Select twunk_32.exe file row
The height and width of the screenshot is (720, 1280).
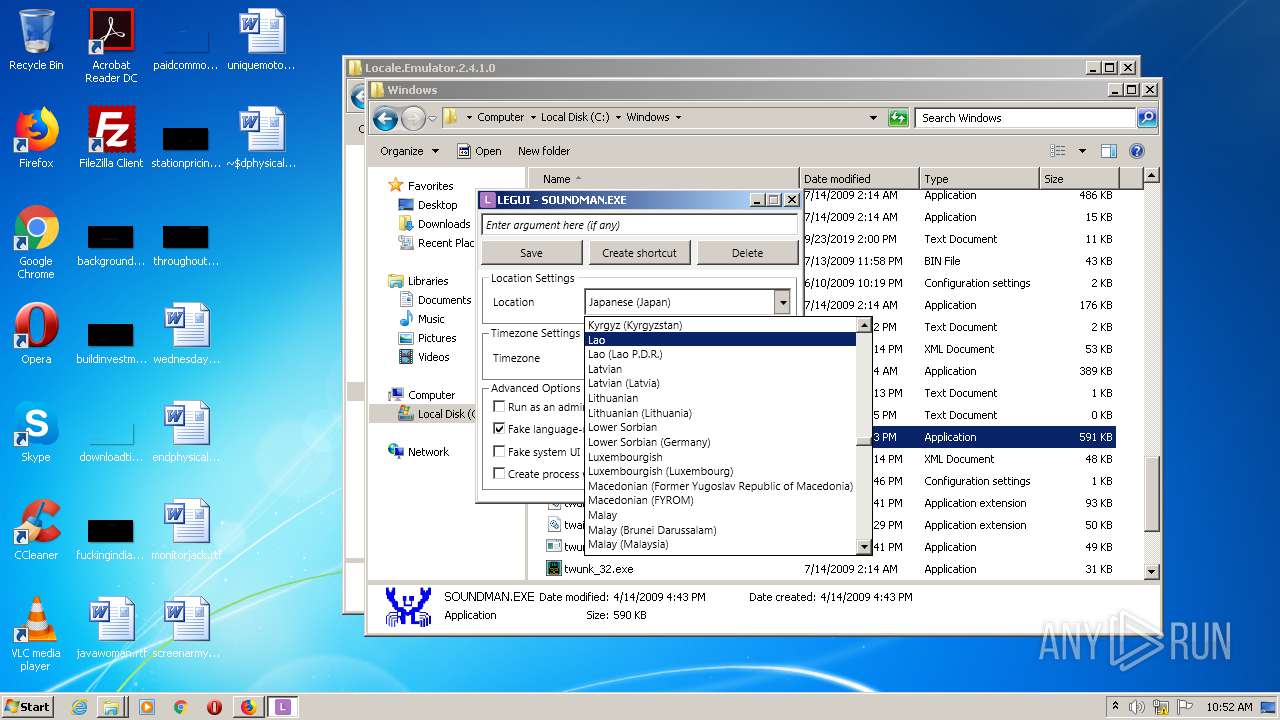tap(830, 569)
